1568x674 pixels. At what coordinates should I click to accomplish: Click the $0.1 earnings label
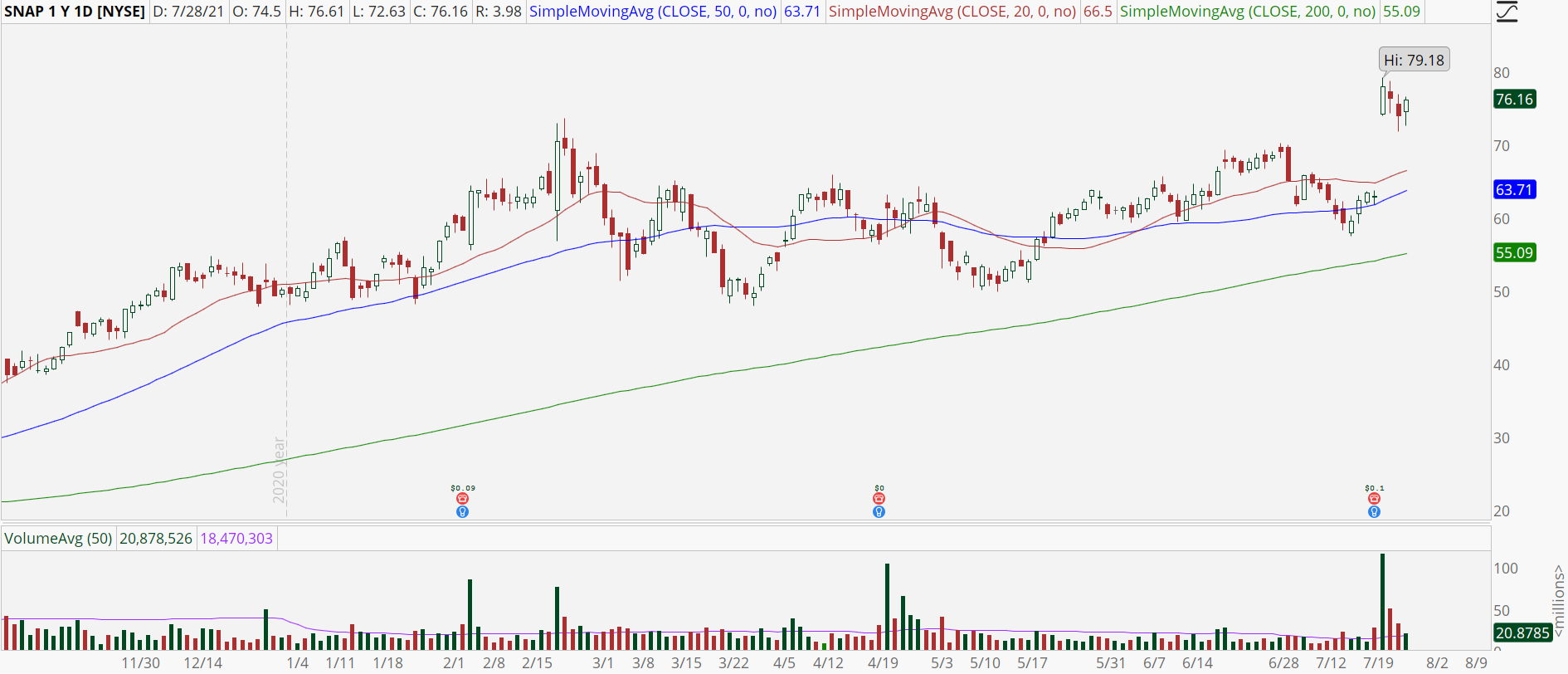(1375, 488)
